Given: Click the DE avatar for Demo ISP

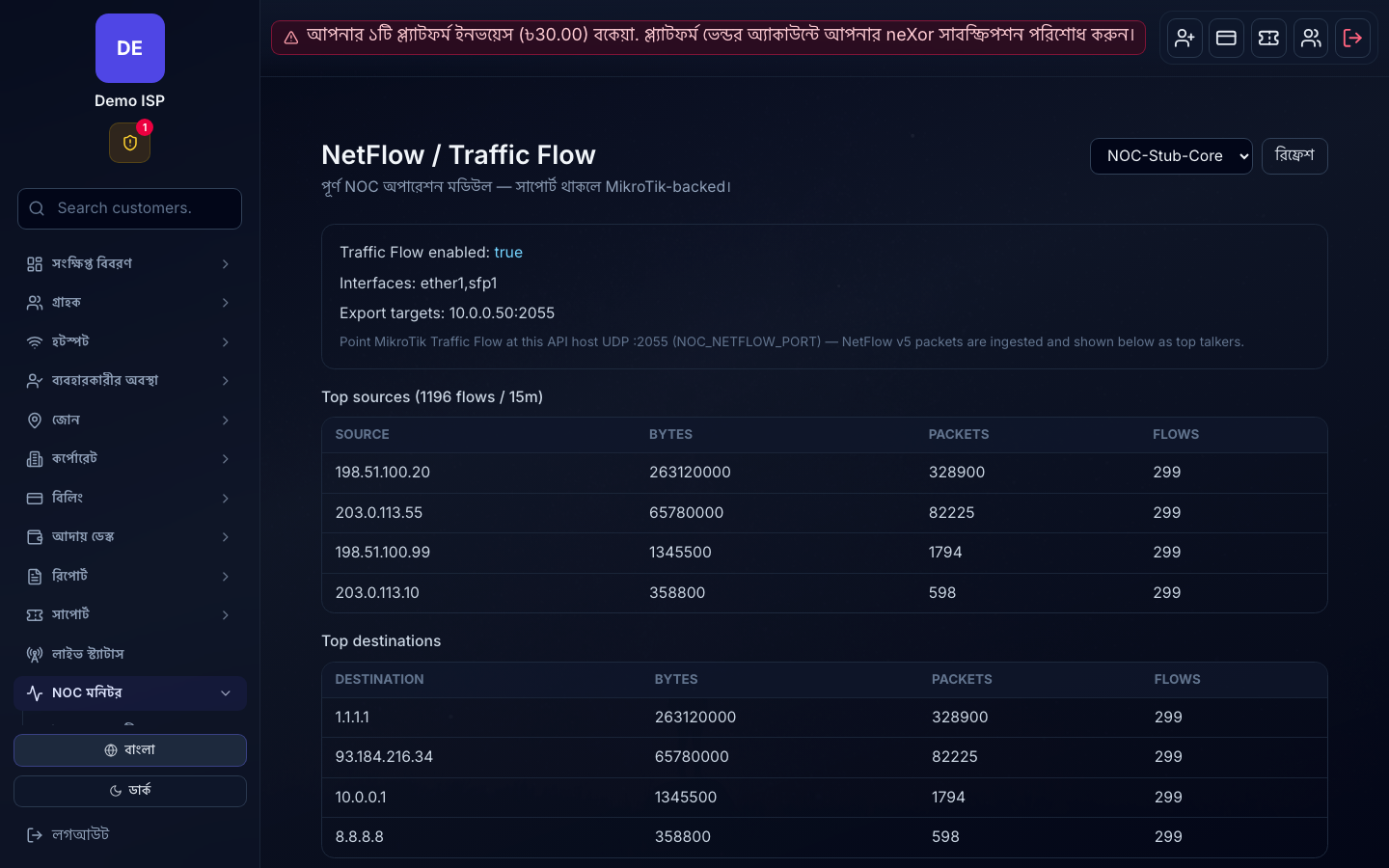Looking at the screenshot, I should 130,48.
